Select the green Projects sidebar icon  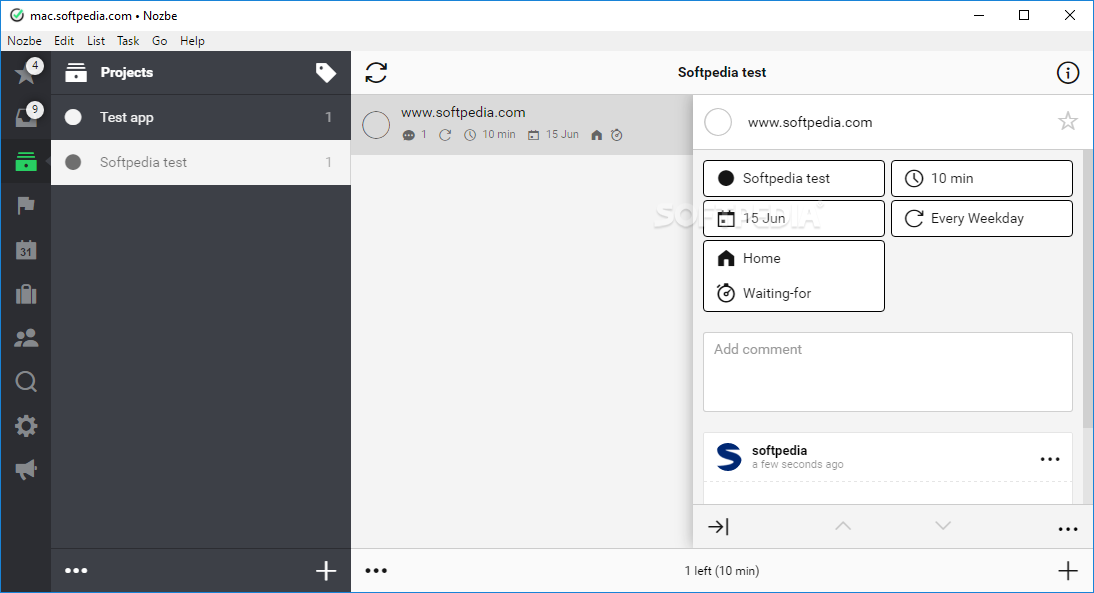(x=26, y=162)
